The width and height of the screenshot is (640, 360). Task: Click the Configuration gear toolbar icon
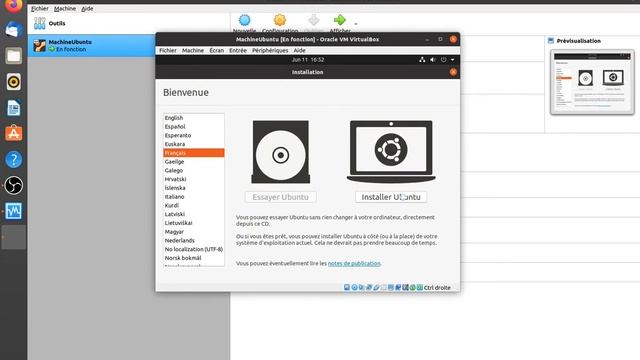coord(280,20)
